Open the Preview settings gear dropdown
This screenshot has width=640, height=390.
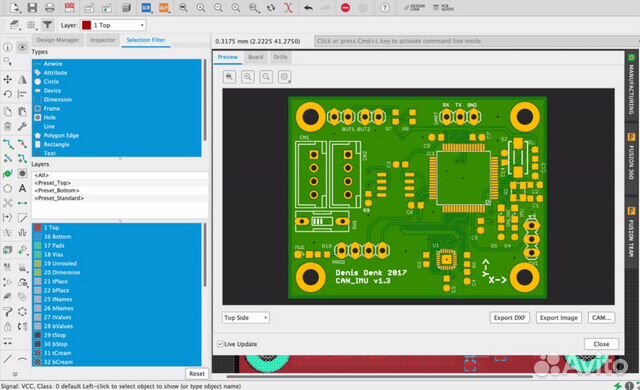click(x=284, y=77)
